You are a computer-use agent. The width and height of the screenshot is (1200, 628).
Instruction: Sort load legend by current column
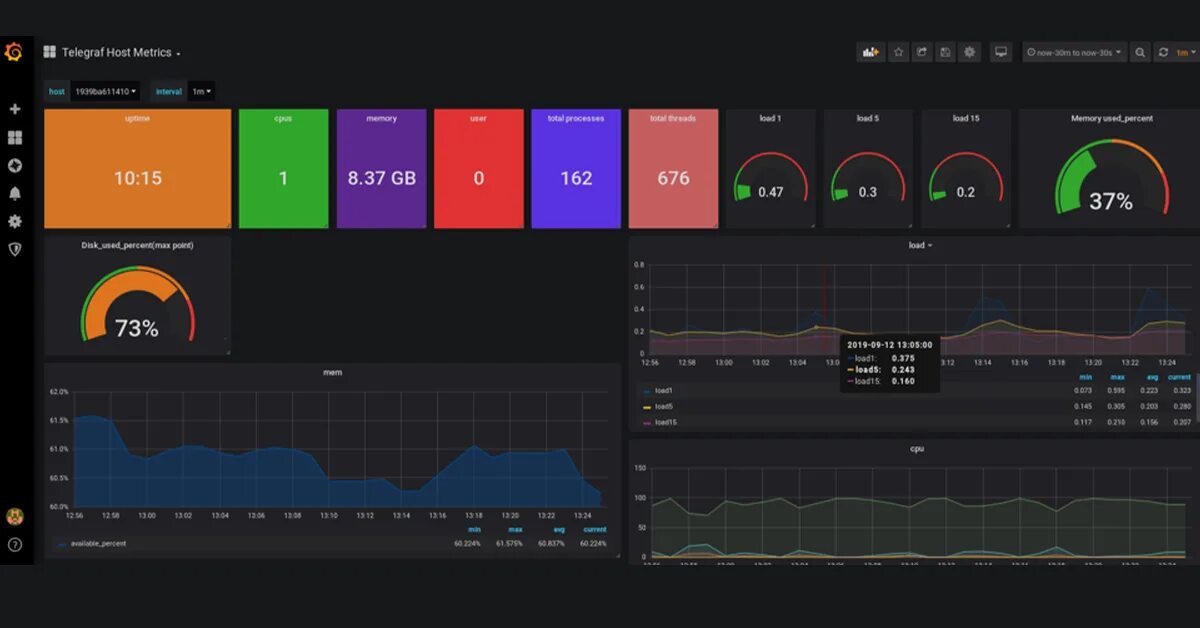point(1179,377)
